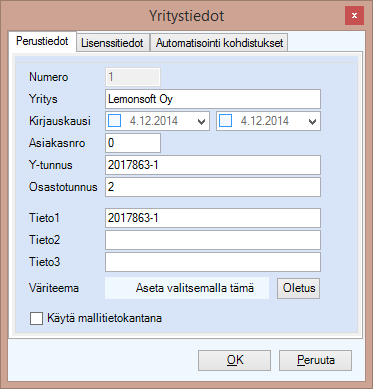Confirm with the OK button

(234, 360)
